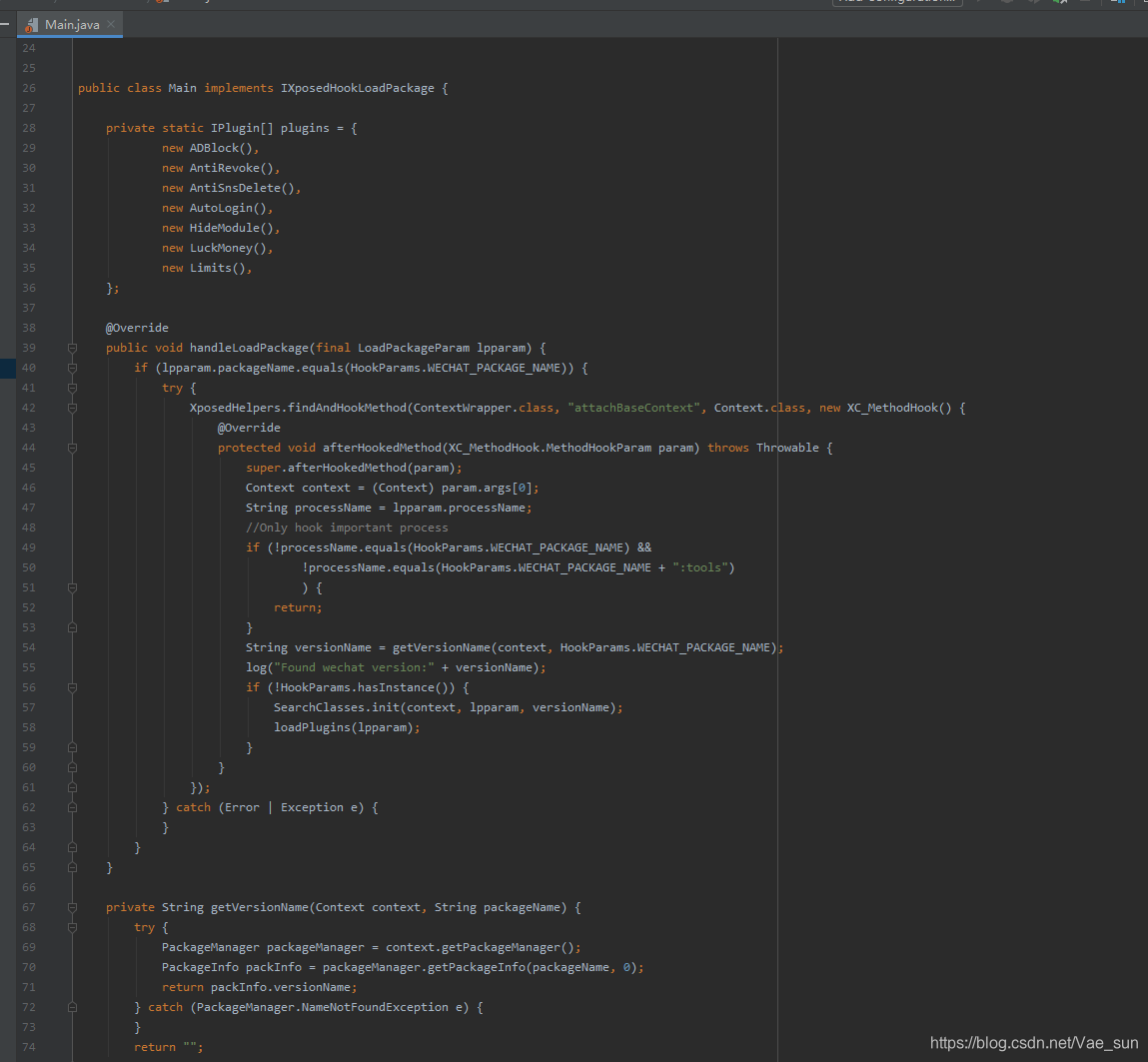Collapse the catch block fold marker on line 62

pos(73,807)
